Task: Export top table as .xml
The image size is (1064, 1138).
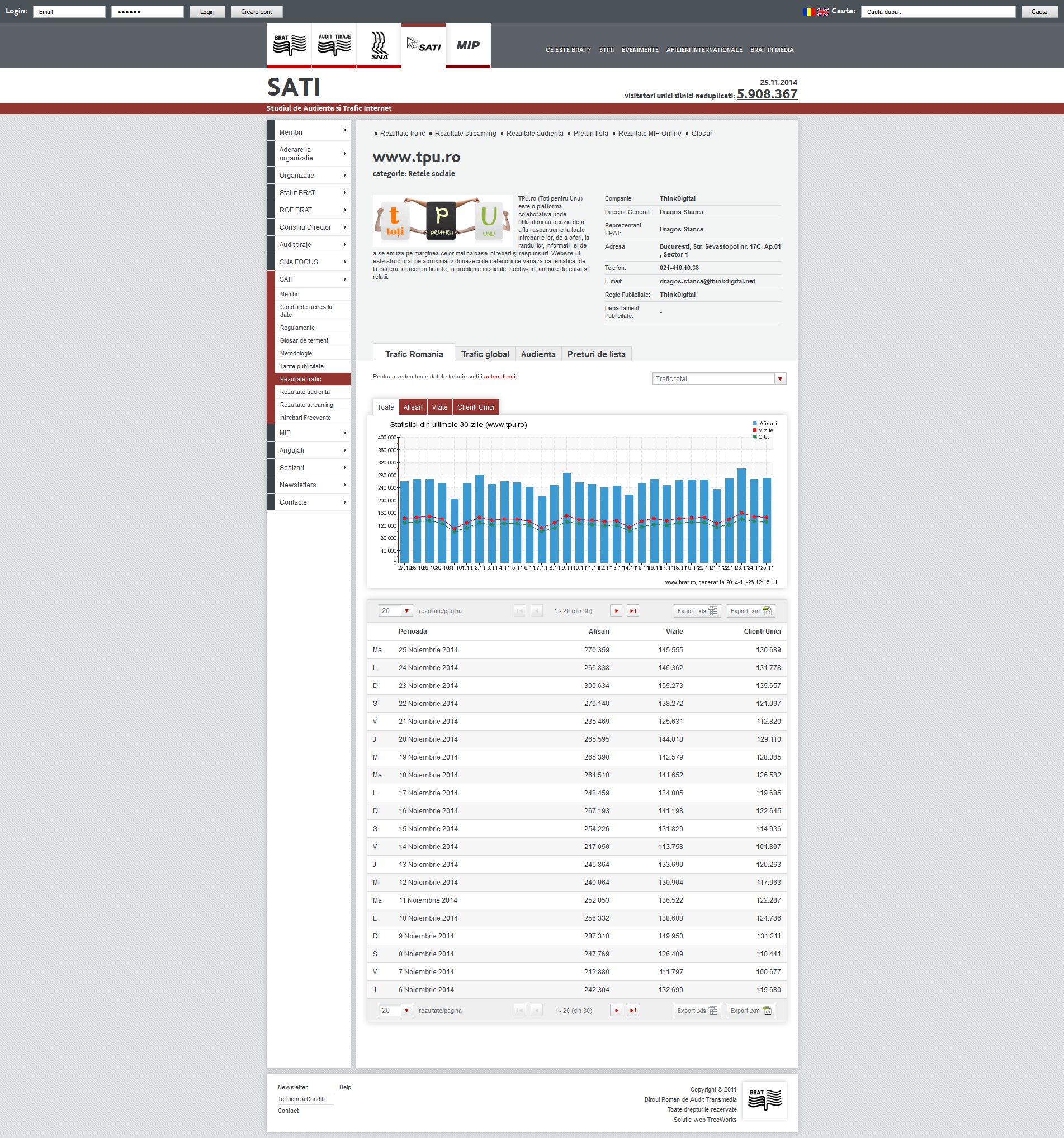Action: click(751, 611)
